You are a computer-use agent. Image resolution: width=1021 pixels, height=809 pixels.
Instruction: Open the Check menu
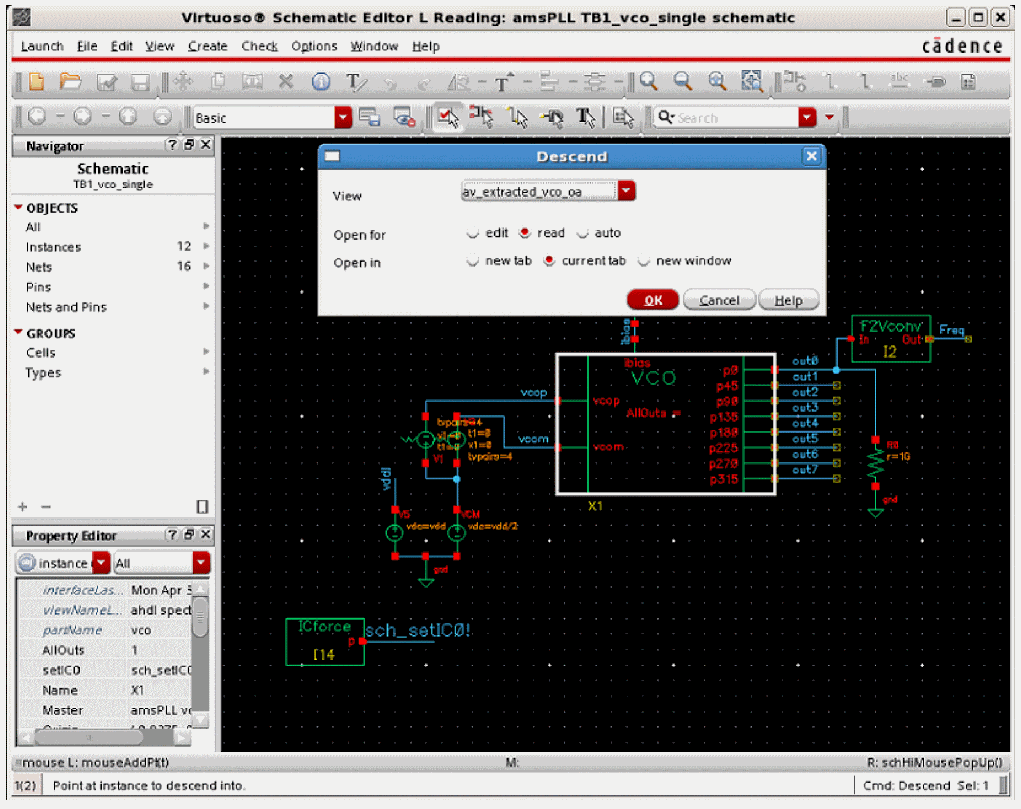pyautogui.click(x=259, y=46)
